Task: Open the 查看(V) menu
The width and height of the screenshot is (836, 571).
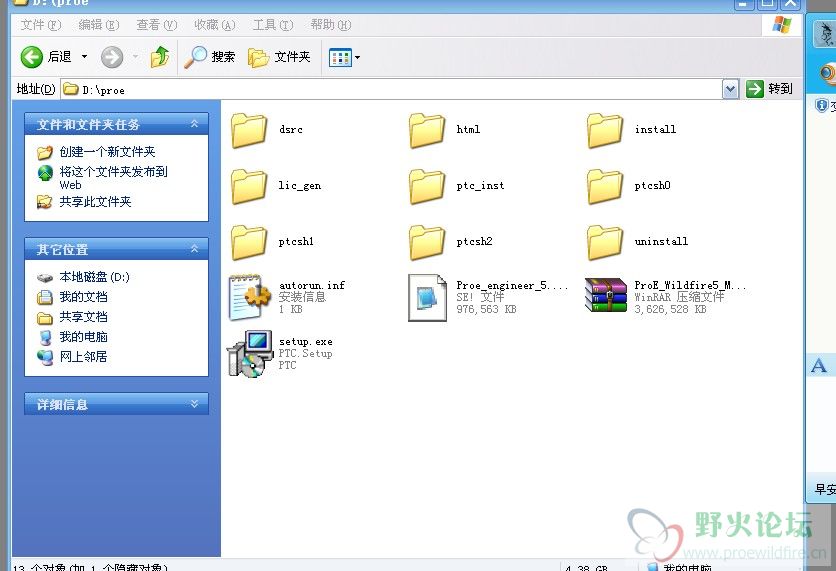Action: tap(156, 25)
